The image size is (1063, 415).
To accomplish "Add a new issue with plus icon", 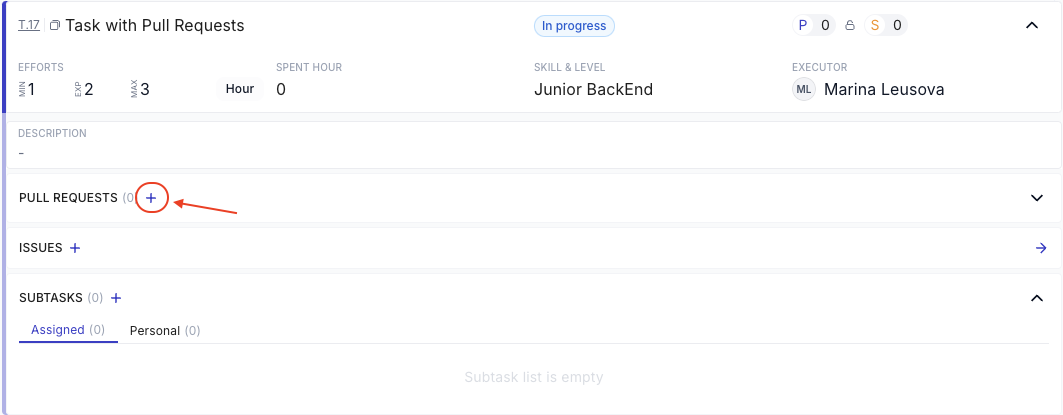I will [75, 248].
